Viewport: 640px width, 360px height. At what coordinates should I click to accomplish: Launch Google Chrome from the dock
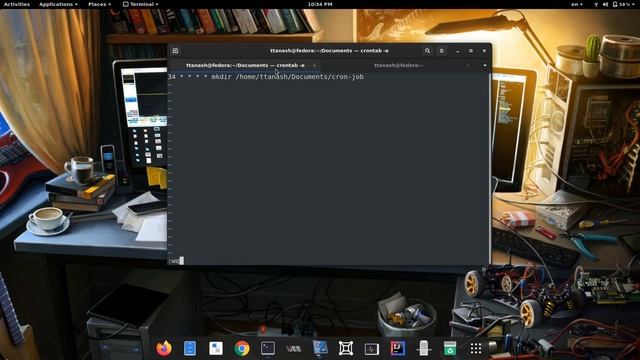242,349
